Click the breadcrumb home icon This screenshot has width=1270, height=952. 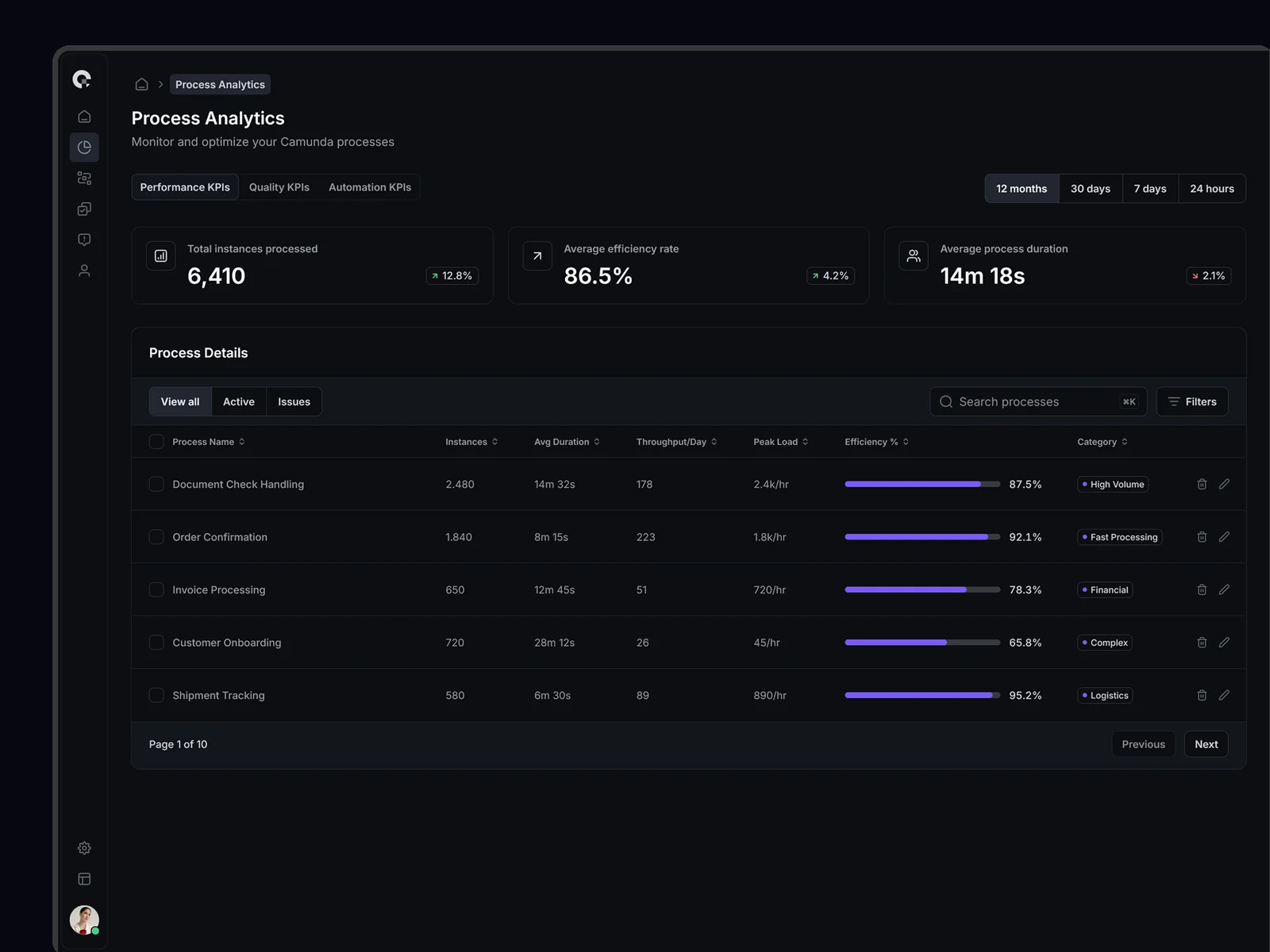pyautogui.click(x=142, y=84)
